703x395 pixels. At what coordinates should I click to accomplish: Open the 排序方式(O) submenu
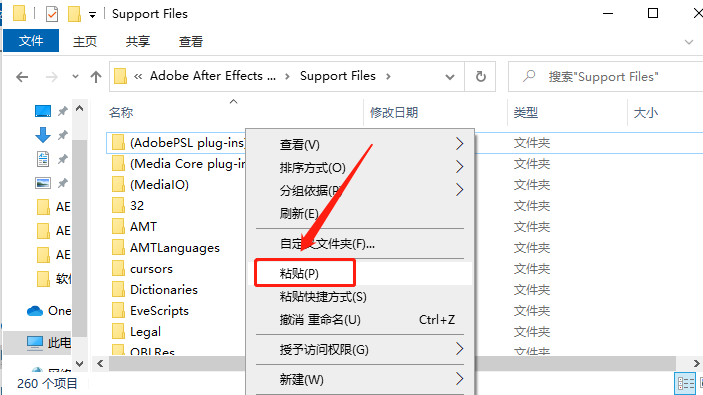360,167
